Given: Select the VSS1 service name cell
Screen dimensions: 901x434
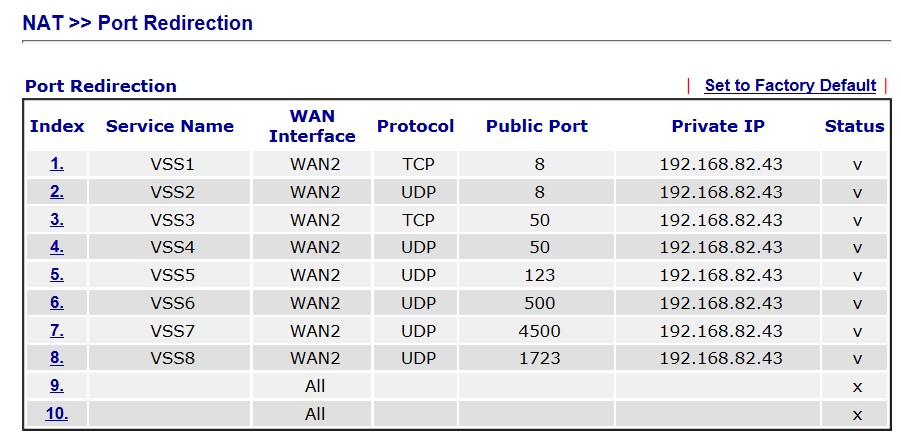Looking at the screenshot, I should (x=170, y=164).
